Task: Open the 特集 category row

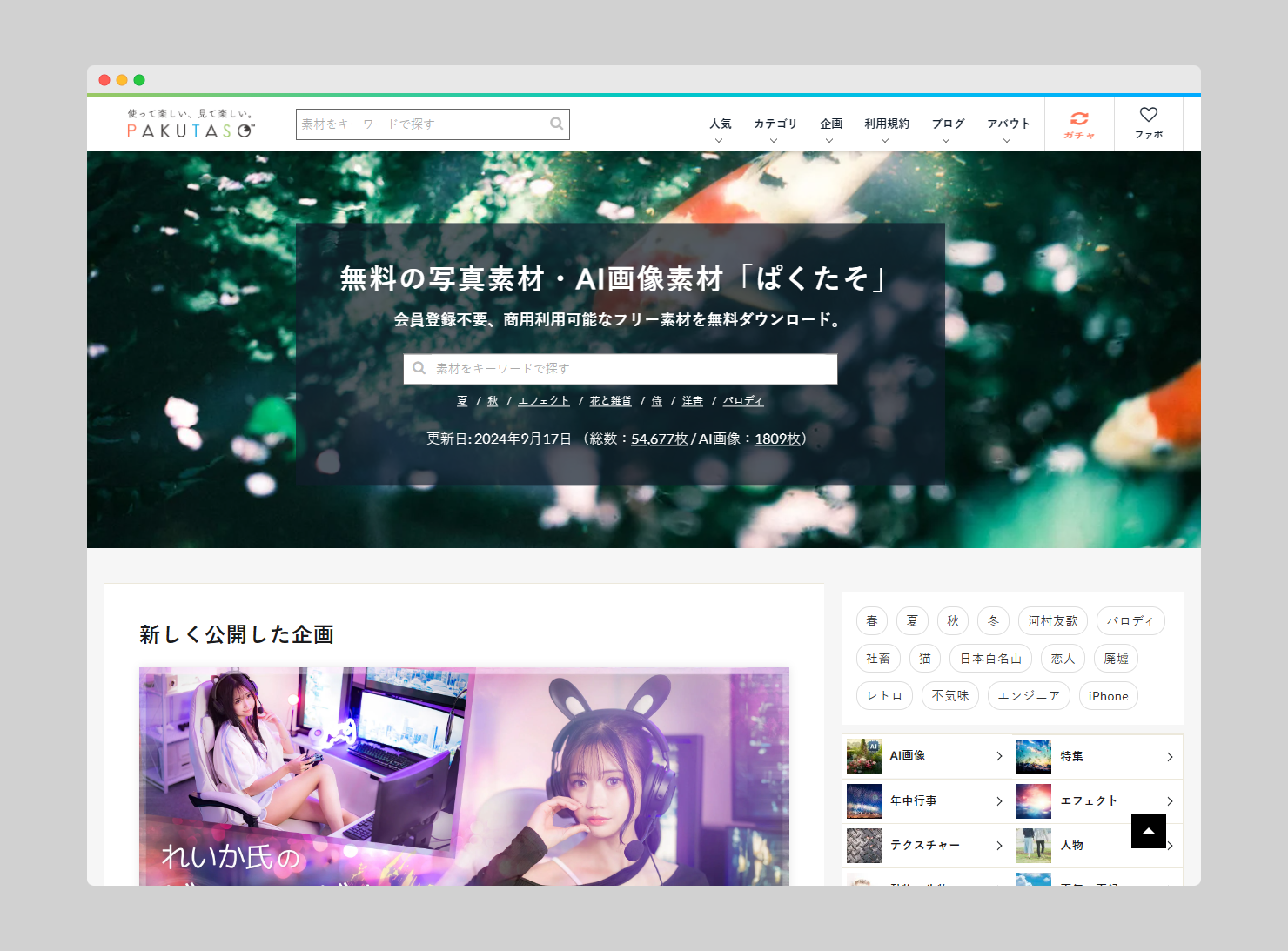Action: coord(1097,757)
